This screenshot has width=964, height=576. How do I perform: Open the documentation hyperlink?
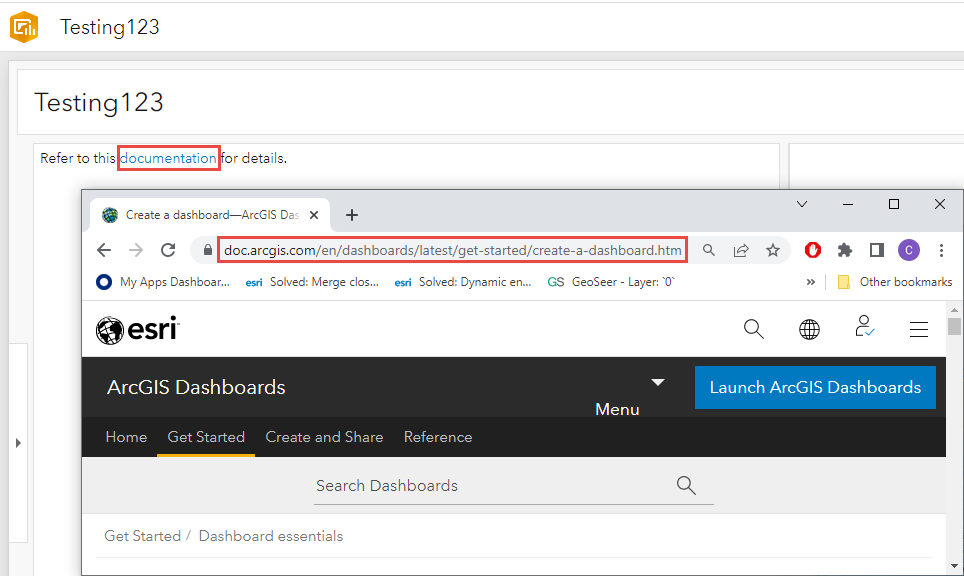(168, 157)
